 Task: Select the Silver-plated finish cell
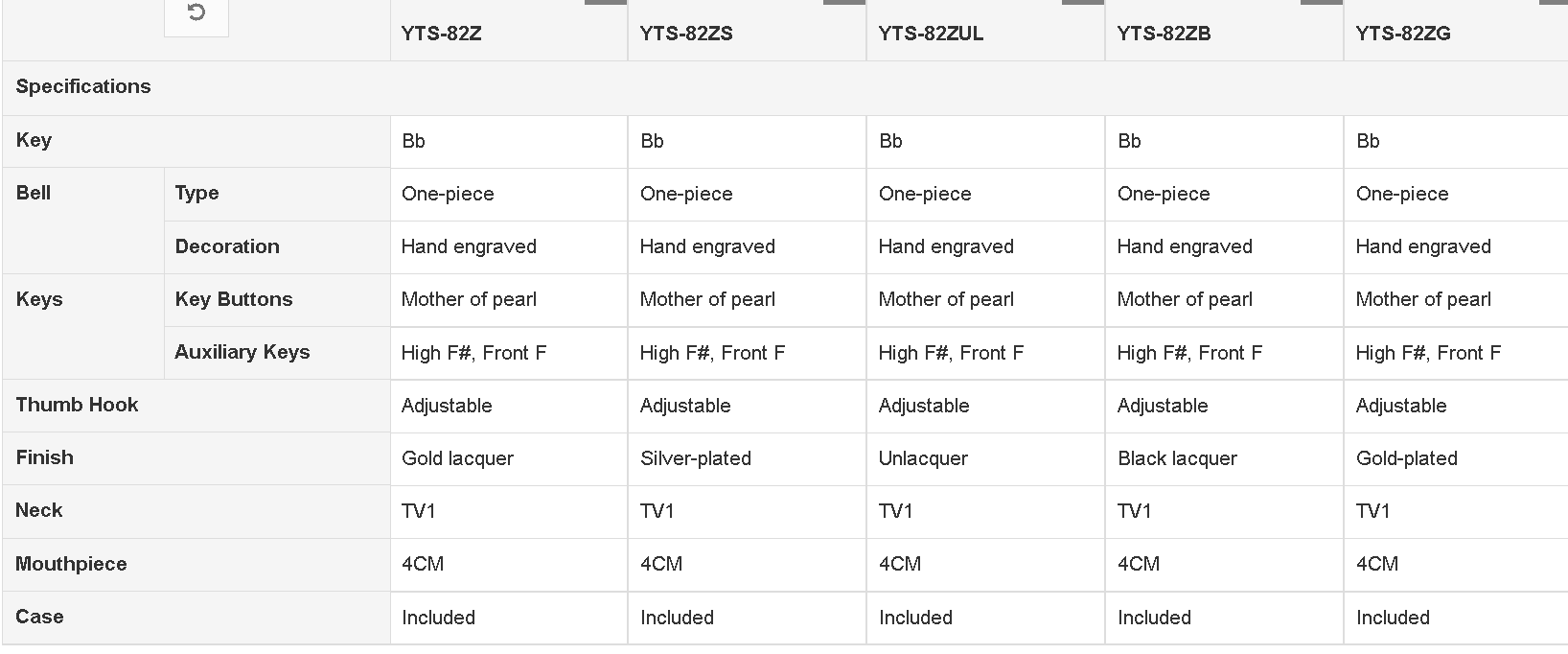(696, 458)
